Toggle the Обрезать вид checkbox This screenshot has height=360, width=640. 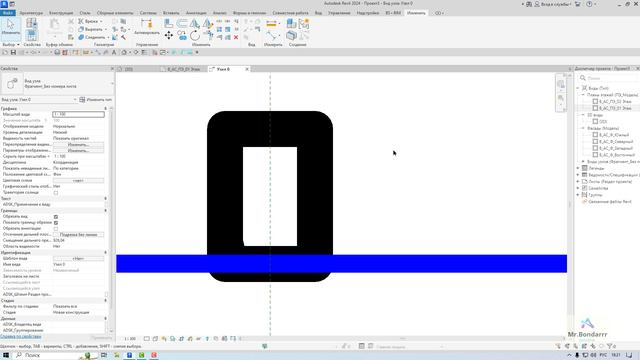click(56, 217)
